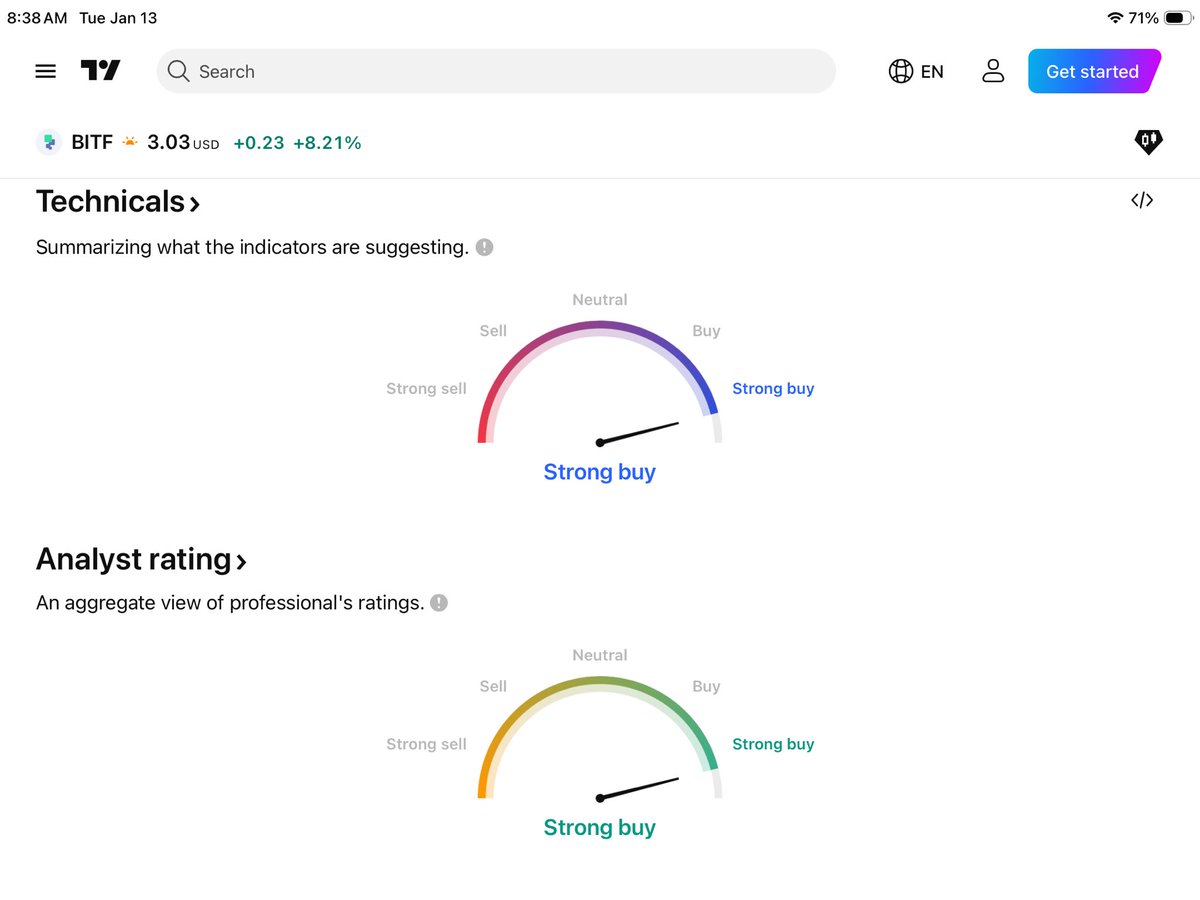
Task: Click side Strong buy label on Analyst gauge
Action: coord(773,744)
